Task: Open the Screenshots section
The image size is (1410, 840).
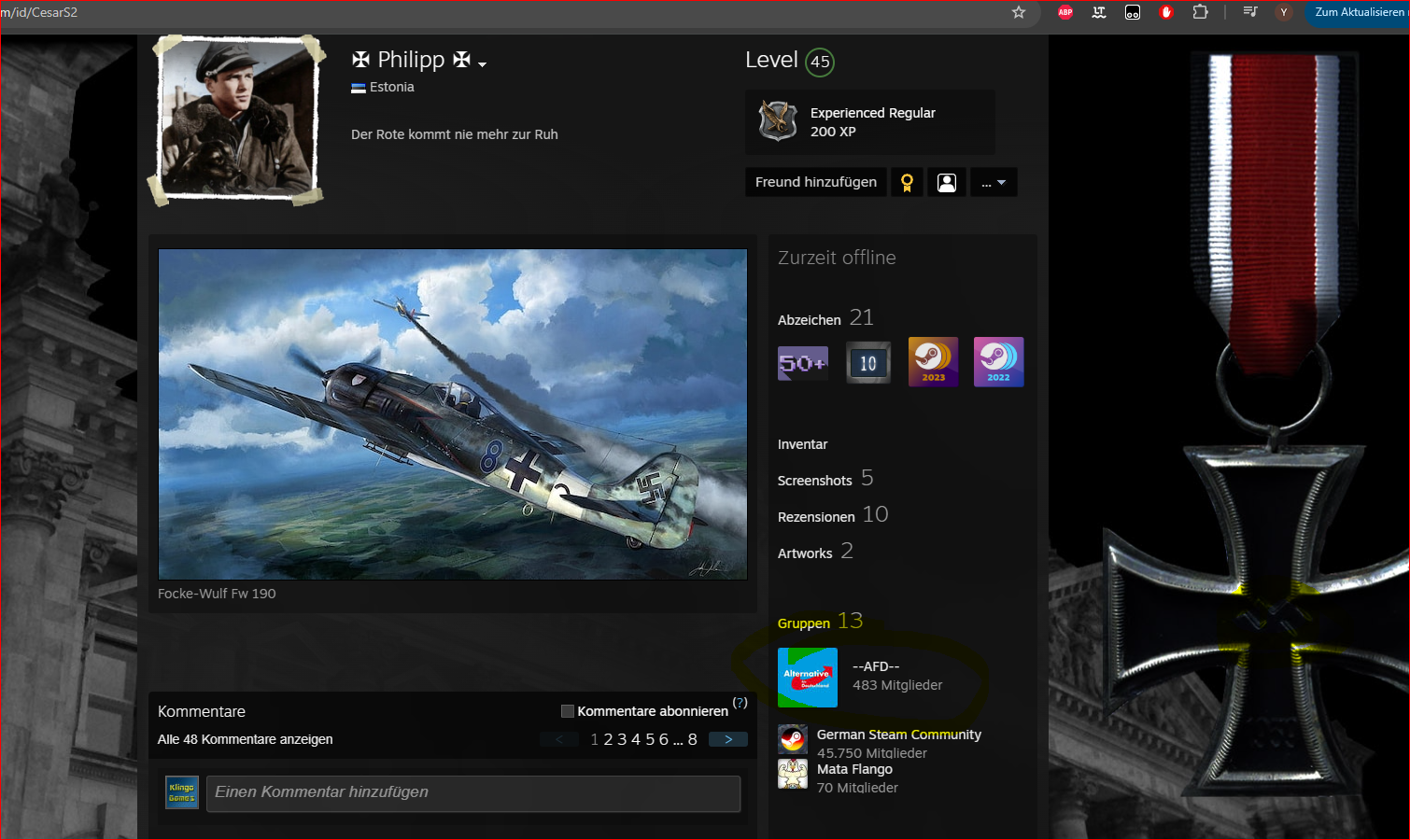Action: click(814, 481)
